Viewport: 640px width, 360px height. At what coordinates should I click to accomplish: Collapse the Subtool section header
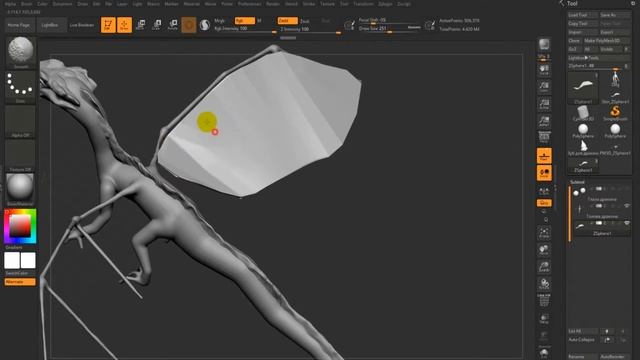577,182
